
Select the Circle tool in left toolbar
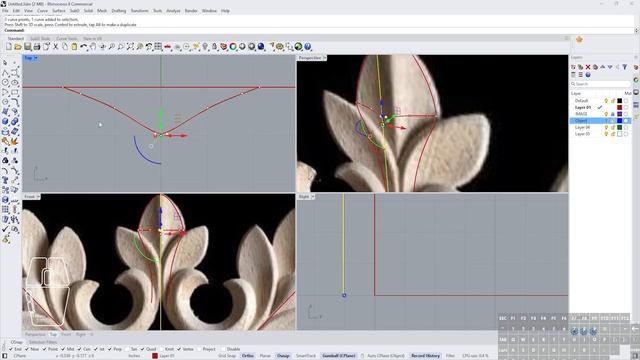tap(5, 82)
